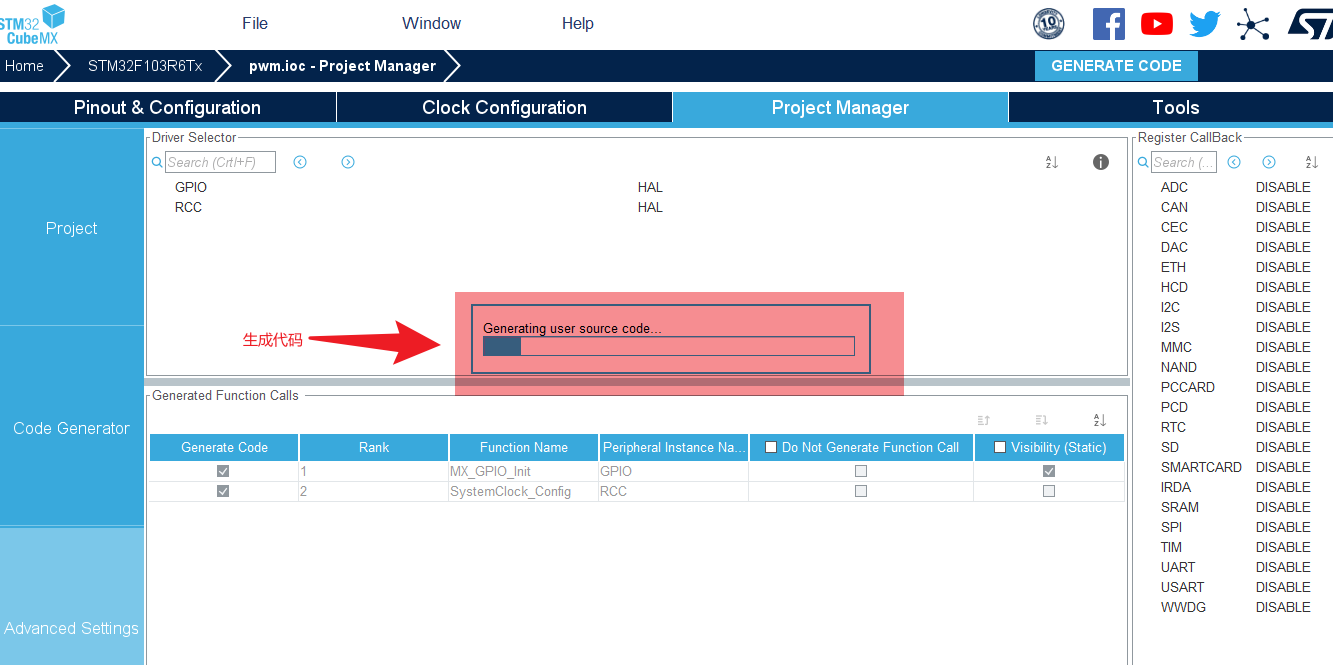
Task: Toggle Generate Code for MX_GPIO_Init
Action: (223, 471)
